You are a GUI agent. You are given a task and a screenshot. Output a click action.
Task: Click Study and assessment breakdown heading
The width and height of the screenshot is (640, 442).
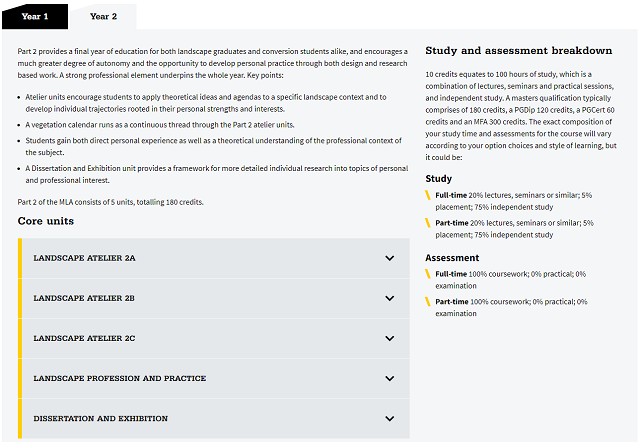[x=519, y=51]
